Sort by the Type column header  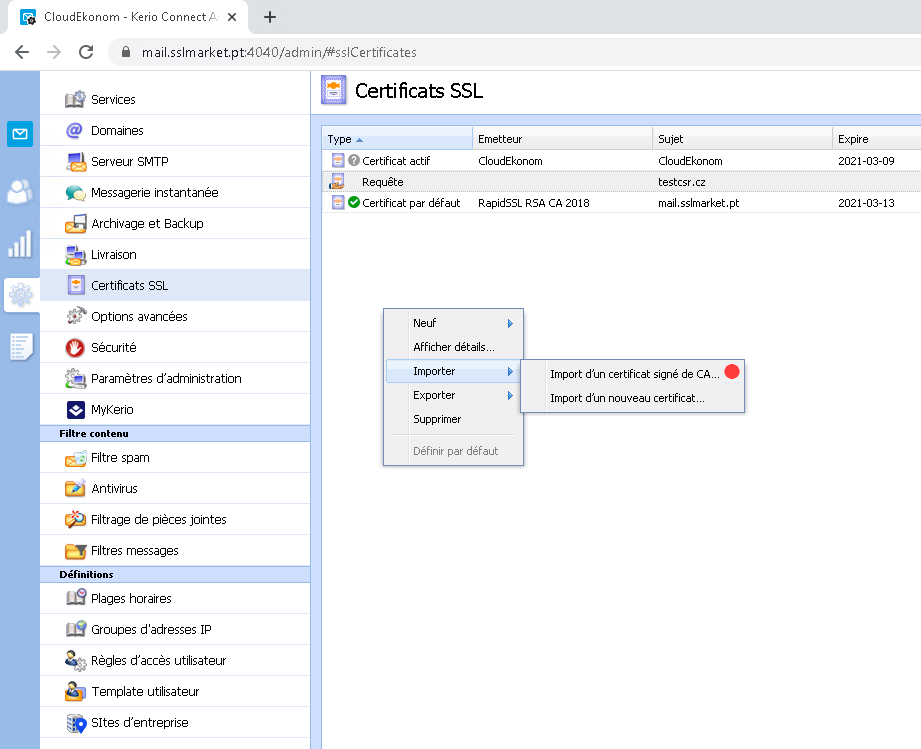coord(397,139)
